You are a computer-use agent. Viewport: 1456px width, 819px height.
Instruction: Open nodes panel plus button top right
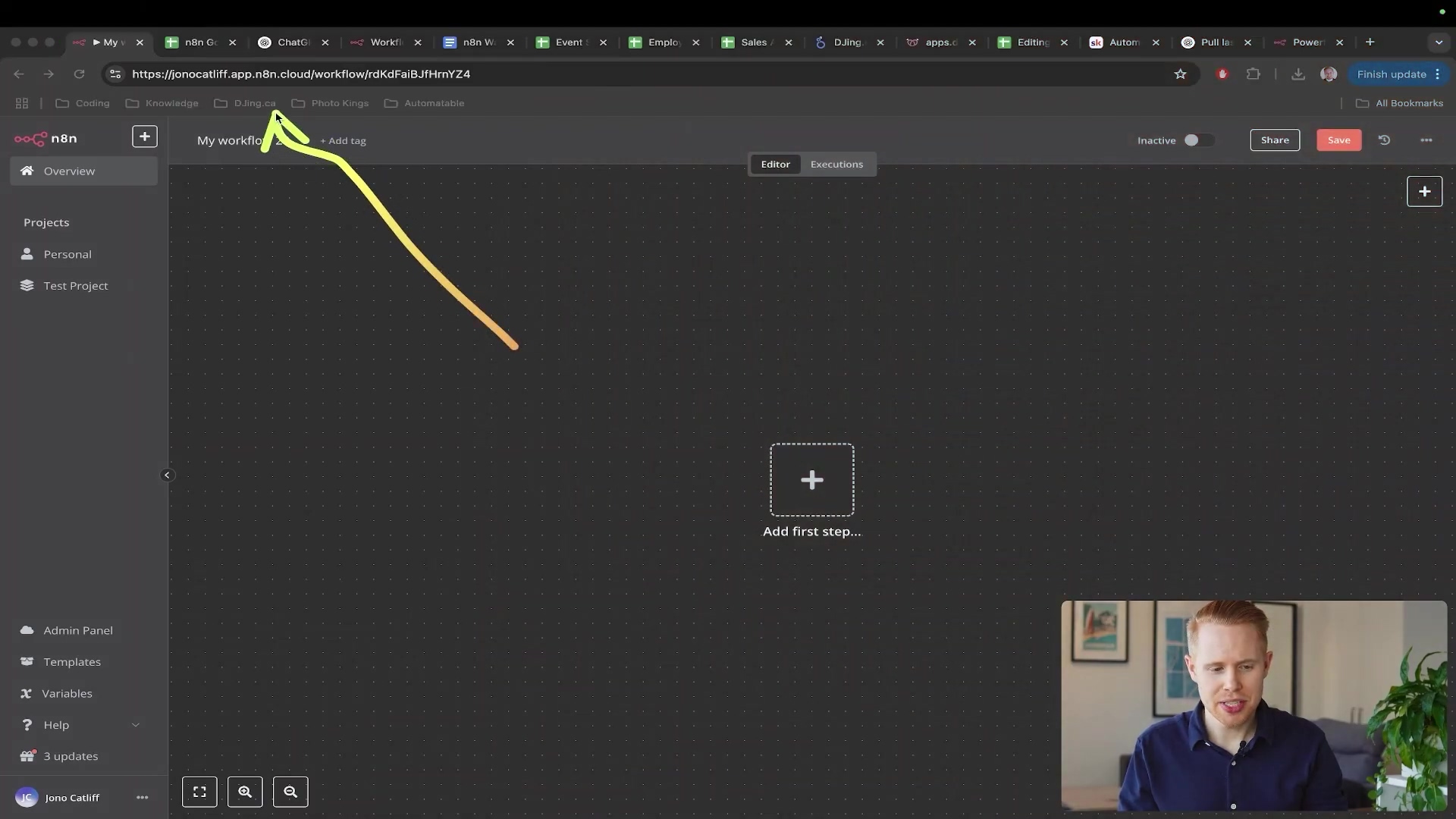coord(1424,191)
